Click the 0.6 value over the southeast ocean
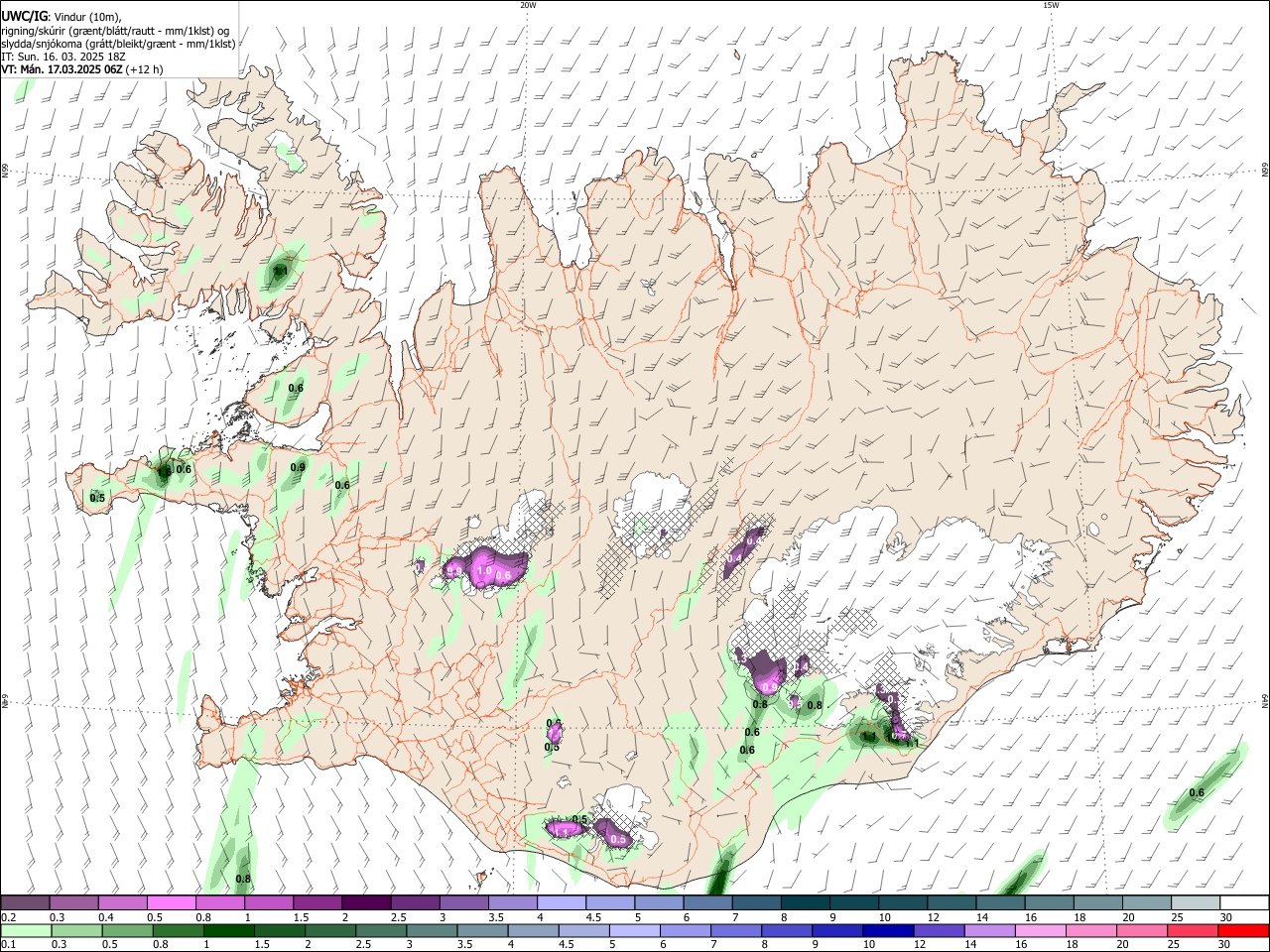The width and height of the screenshot is (1270, 952). (x=1197, y=792)
